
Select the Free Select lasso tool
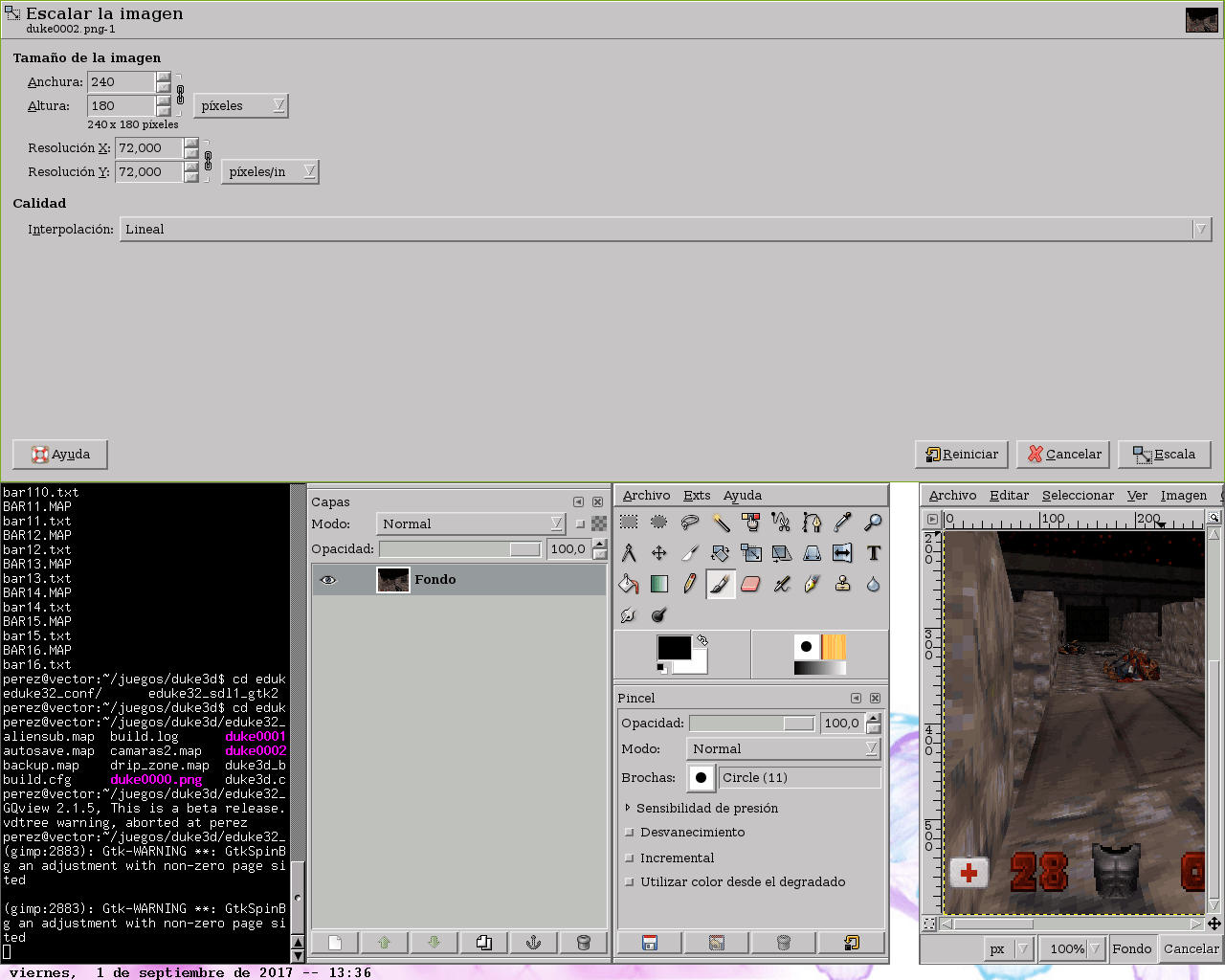[x=690, y=523]
